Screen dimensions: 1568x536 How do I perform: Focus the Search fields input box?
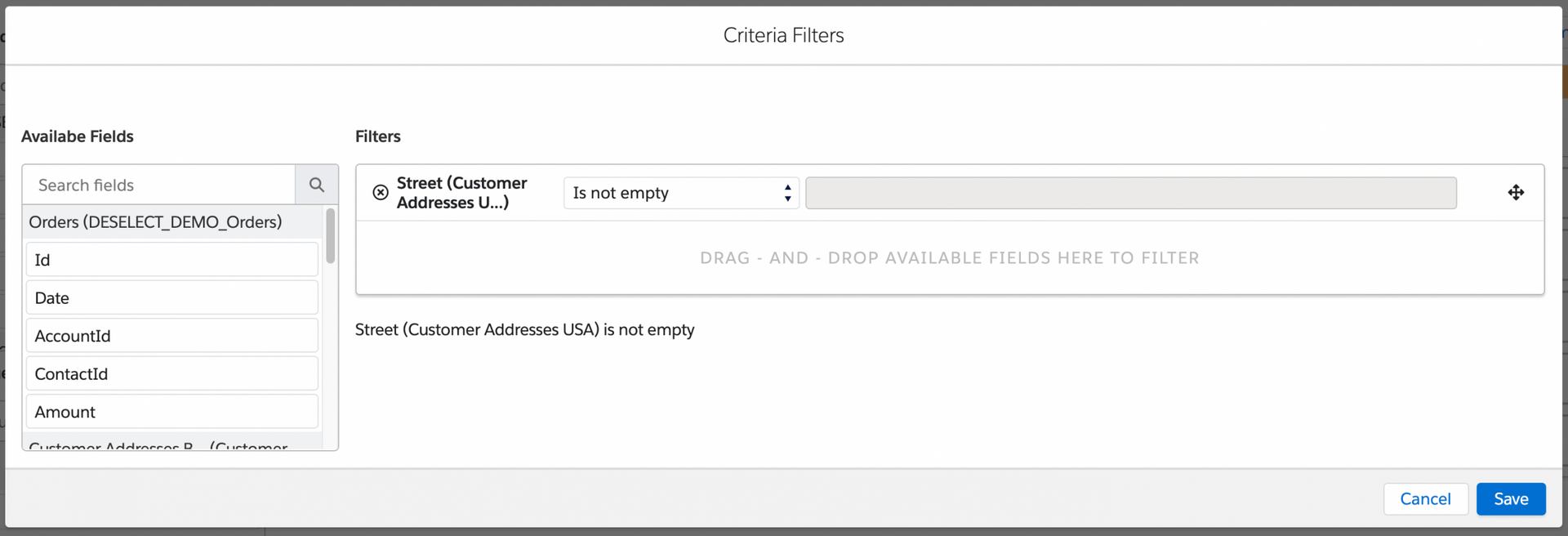159,185
